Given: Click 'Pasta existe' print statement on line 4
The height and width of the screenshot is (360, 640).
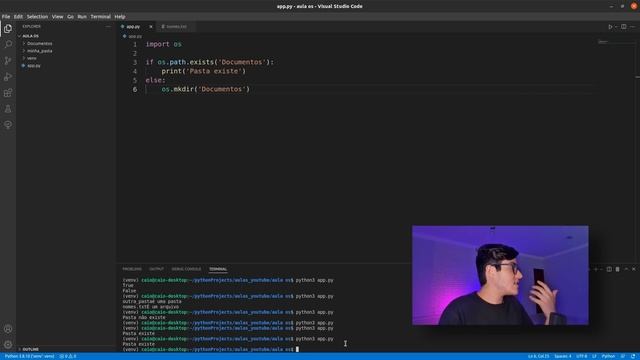Looking at the screenshot, I should 204,71.
